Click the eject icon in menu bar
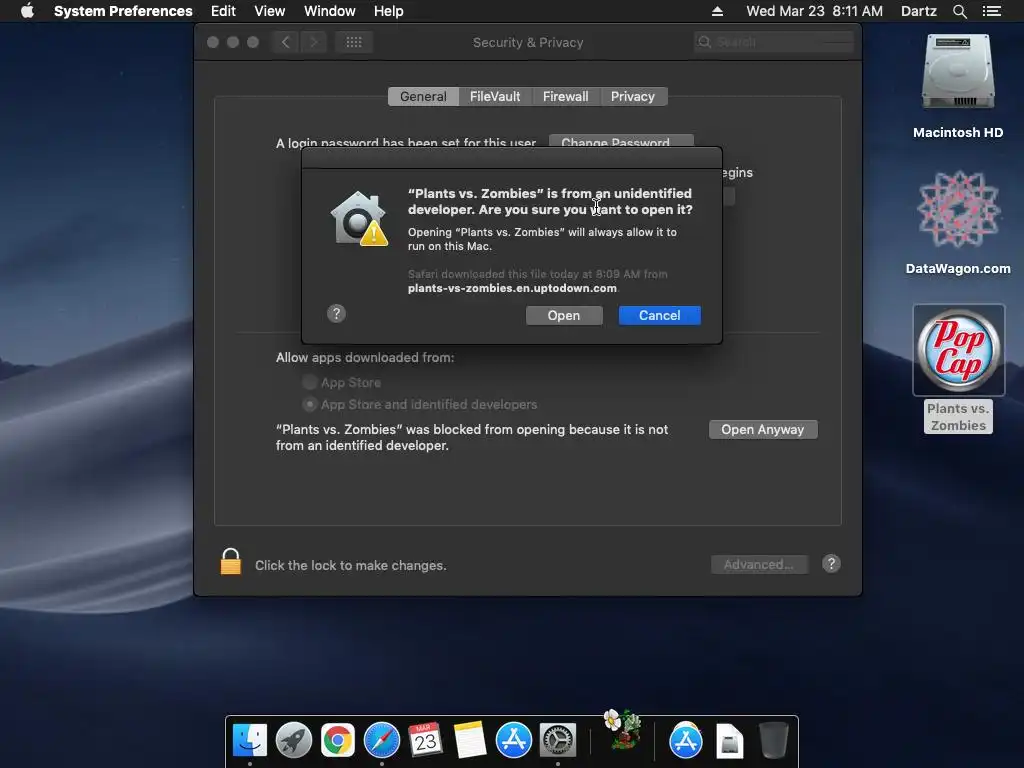 pos(717,11)
